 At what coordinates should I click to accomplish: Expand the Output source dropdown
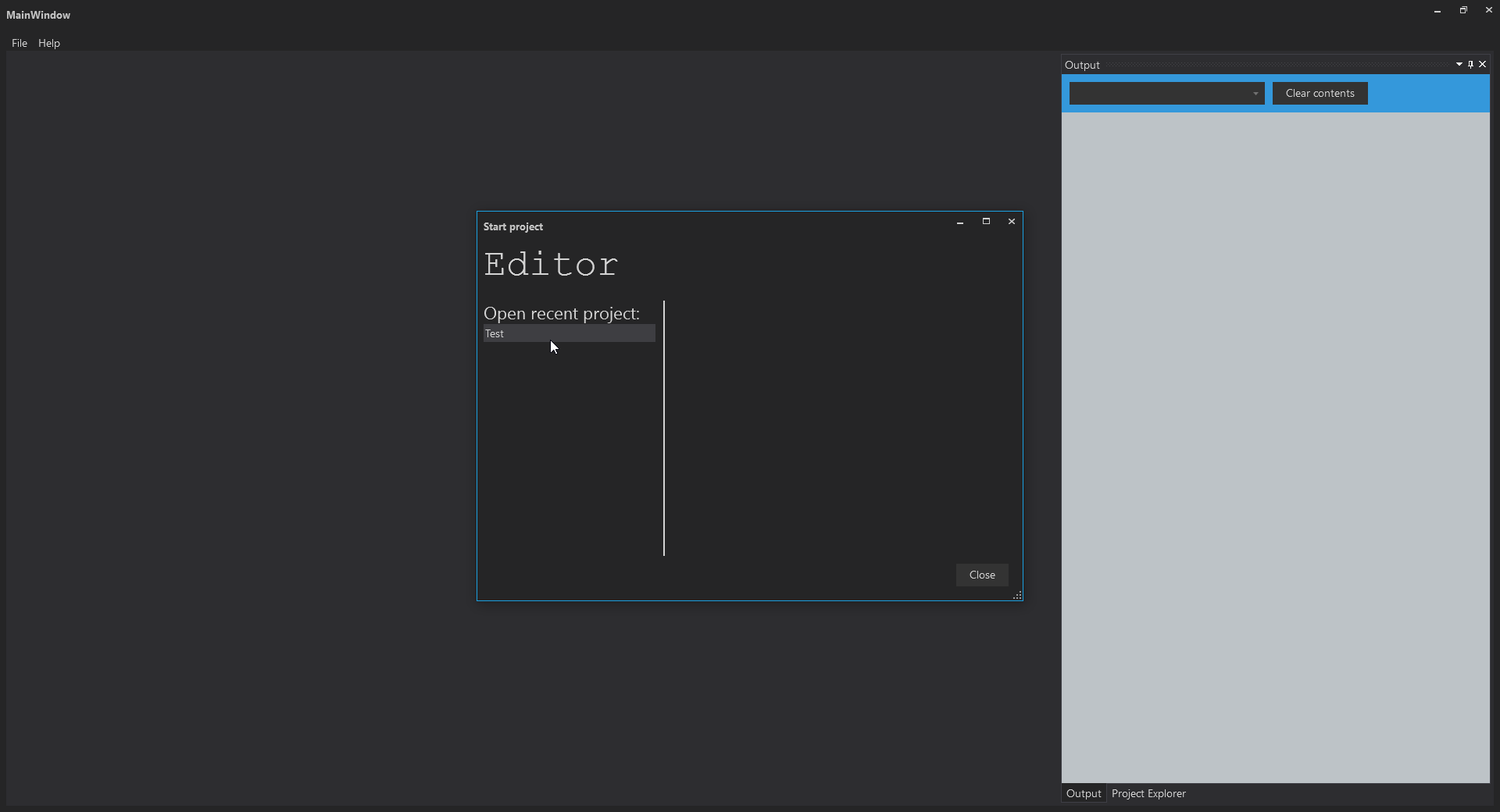[1167, 94]
